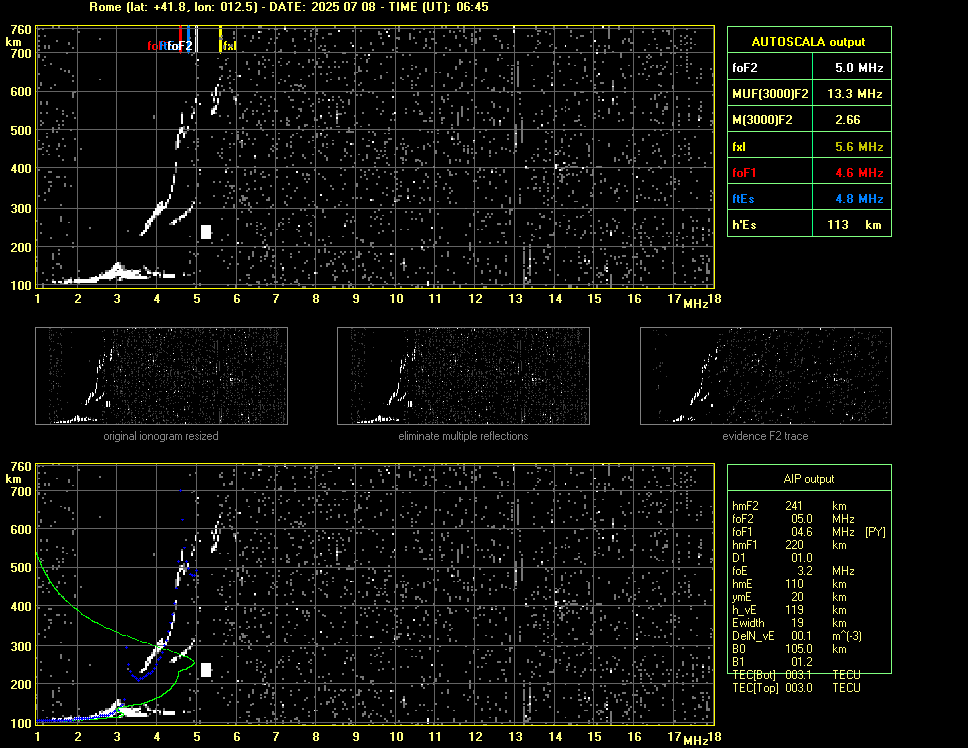The image size is (968, 748).
Task: Select the red 4.6 MHz foF1 value
Action: [x=859, y=173]
